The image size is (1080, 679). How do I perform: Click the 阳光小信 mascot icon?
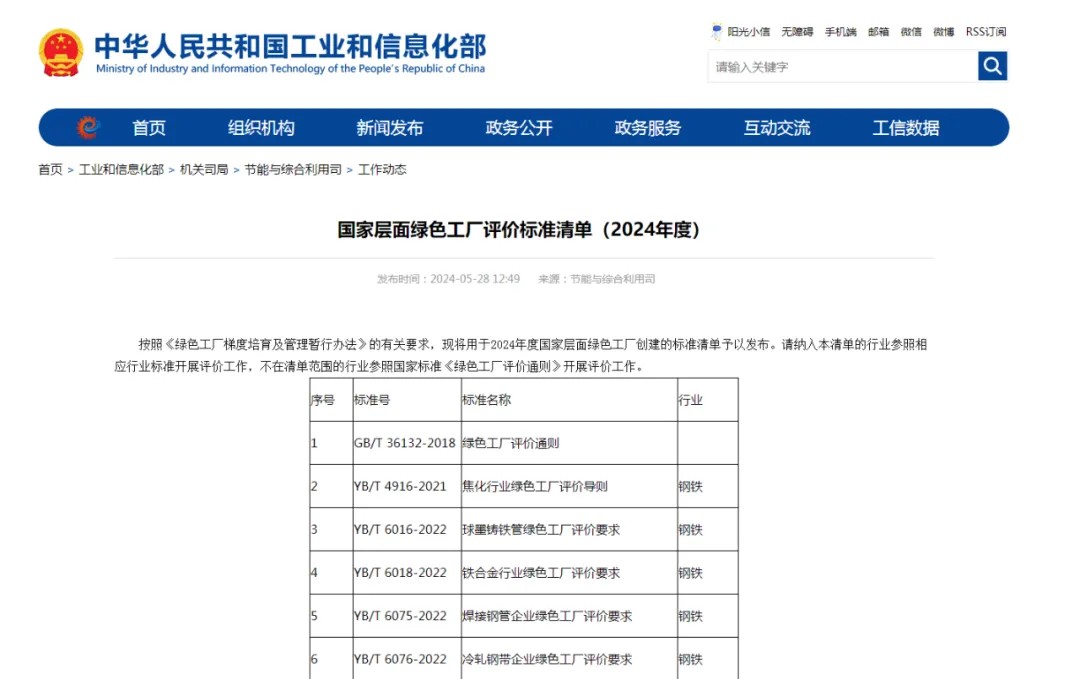[716, 32]
